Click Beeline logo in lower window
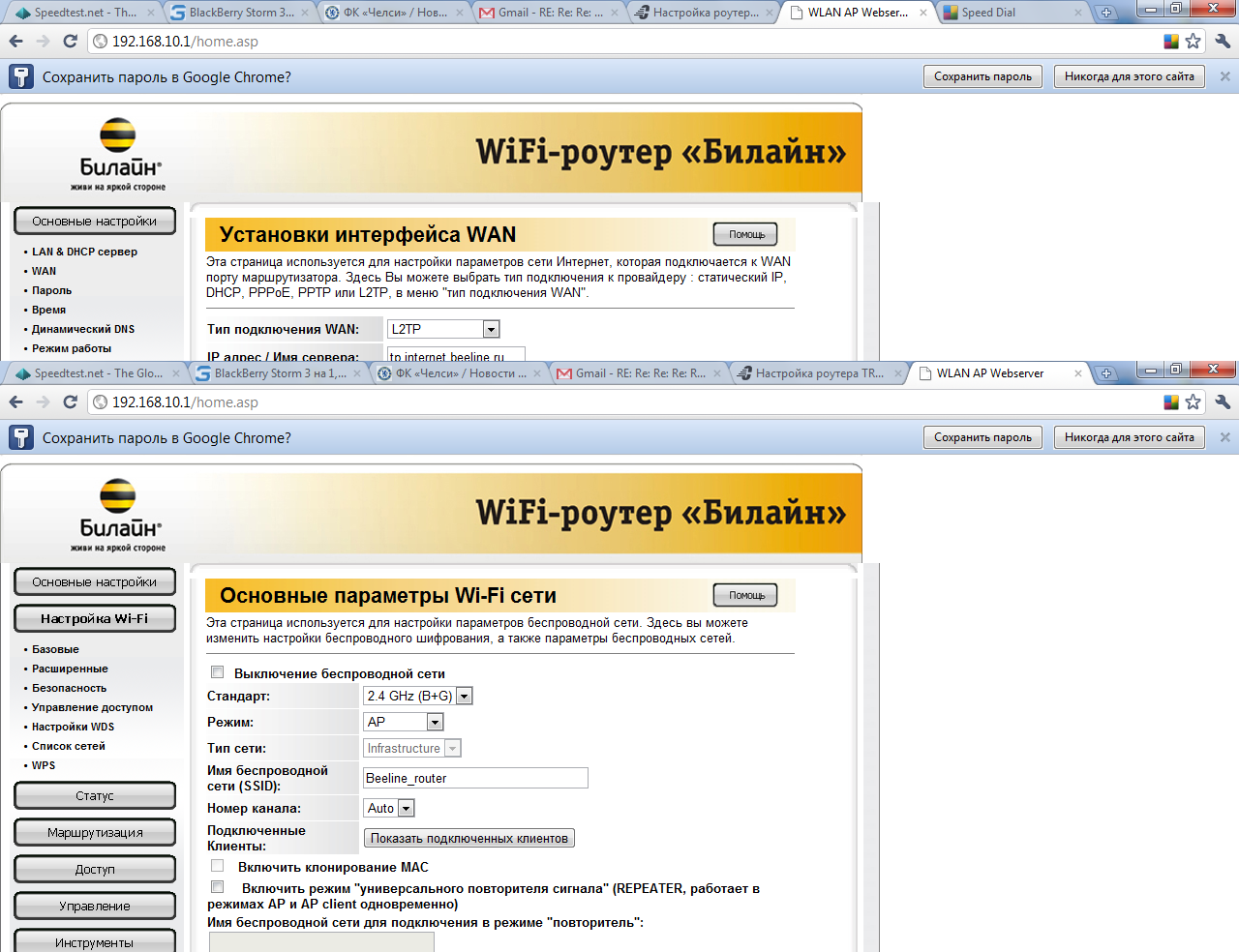Viewport: 1239px width, 952px height. point(118,516)
